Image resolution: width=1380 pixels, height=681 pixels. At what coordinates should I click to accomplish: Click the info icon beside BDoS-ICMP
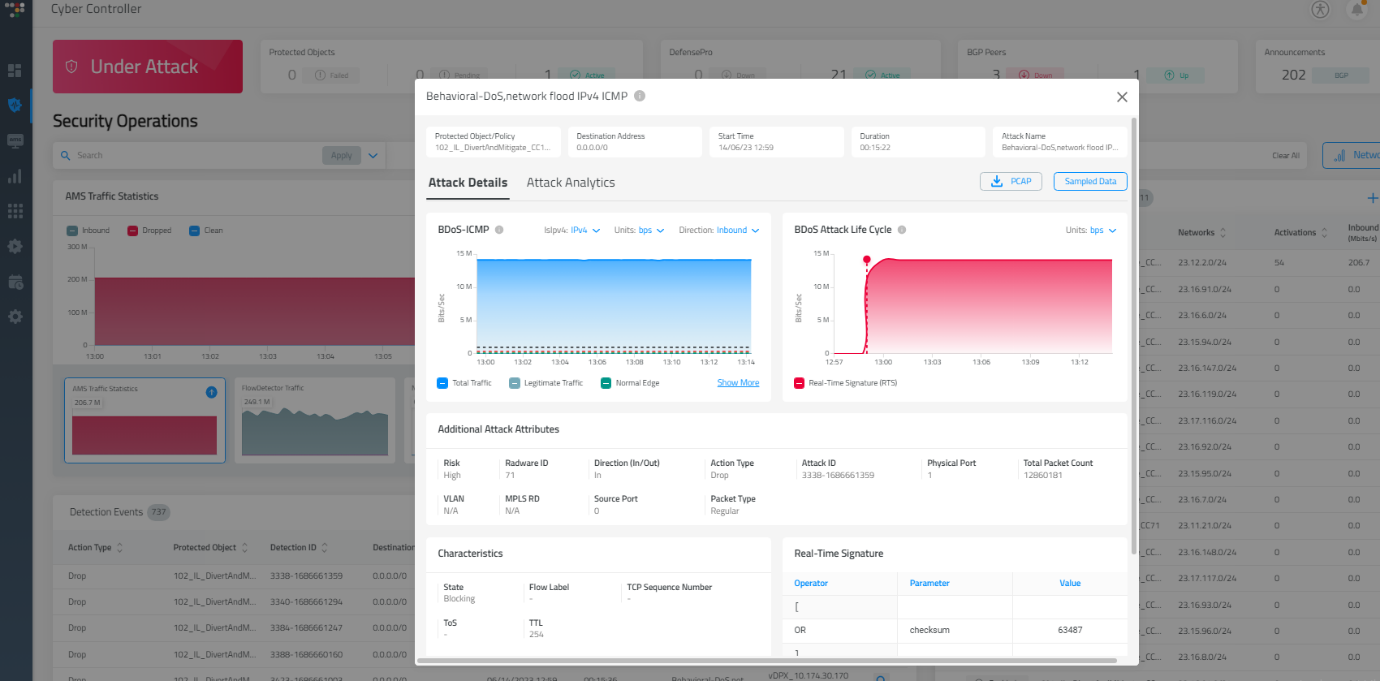click(x=499, y=230)
